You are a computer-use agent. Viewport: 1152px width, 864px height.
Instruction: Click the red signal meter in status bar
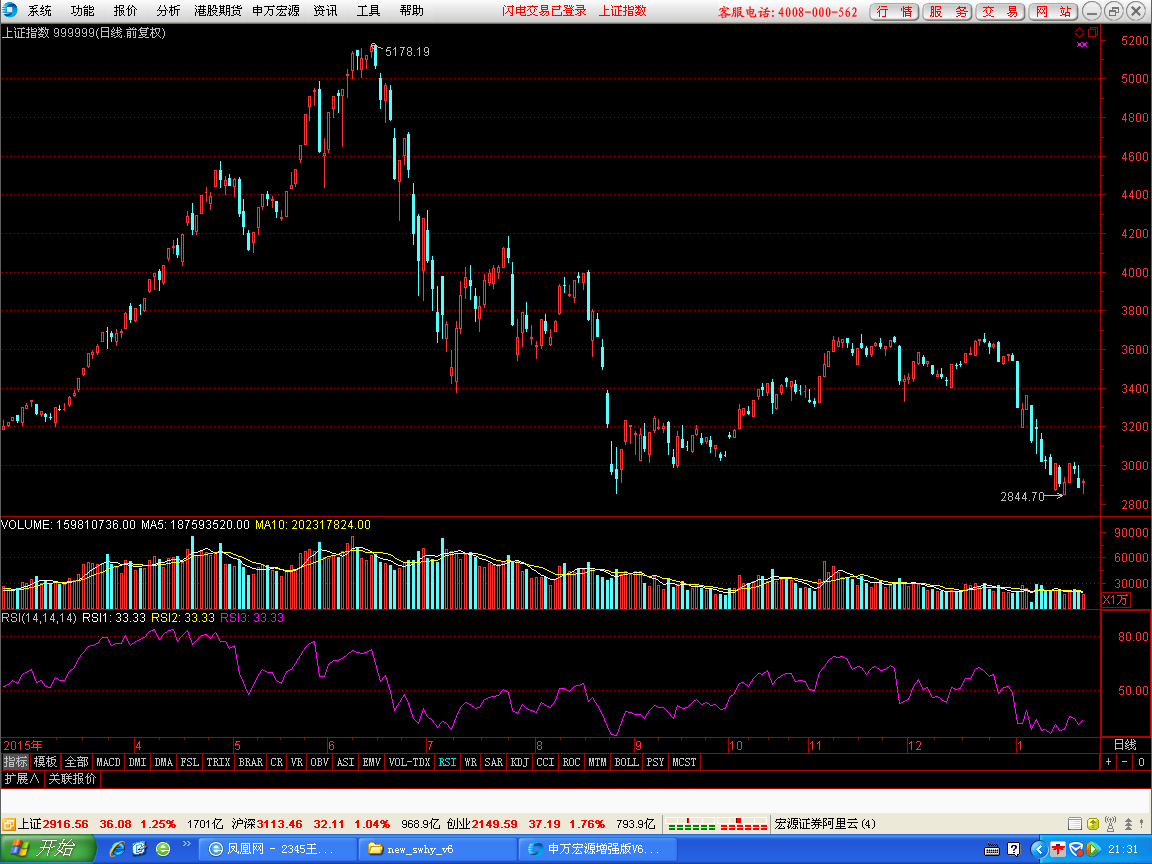click(743, 824)
